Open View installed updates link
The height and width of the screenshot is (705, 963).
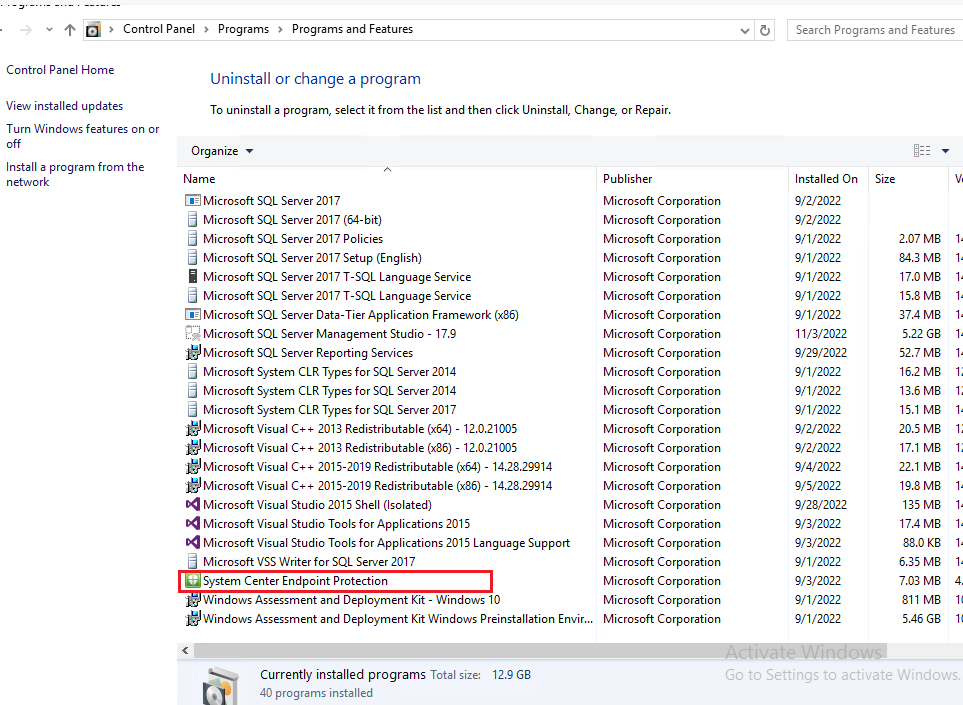click(64, 106)
